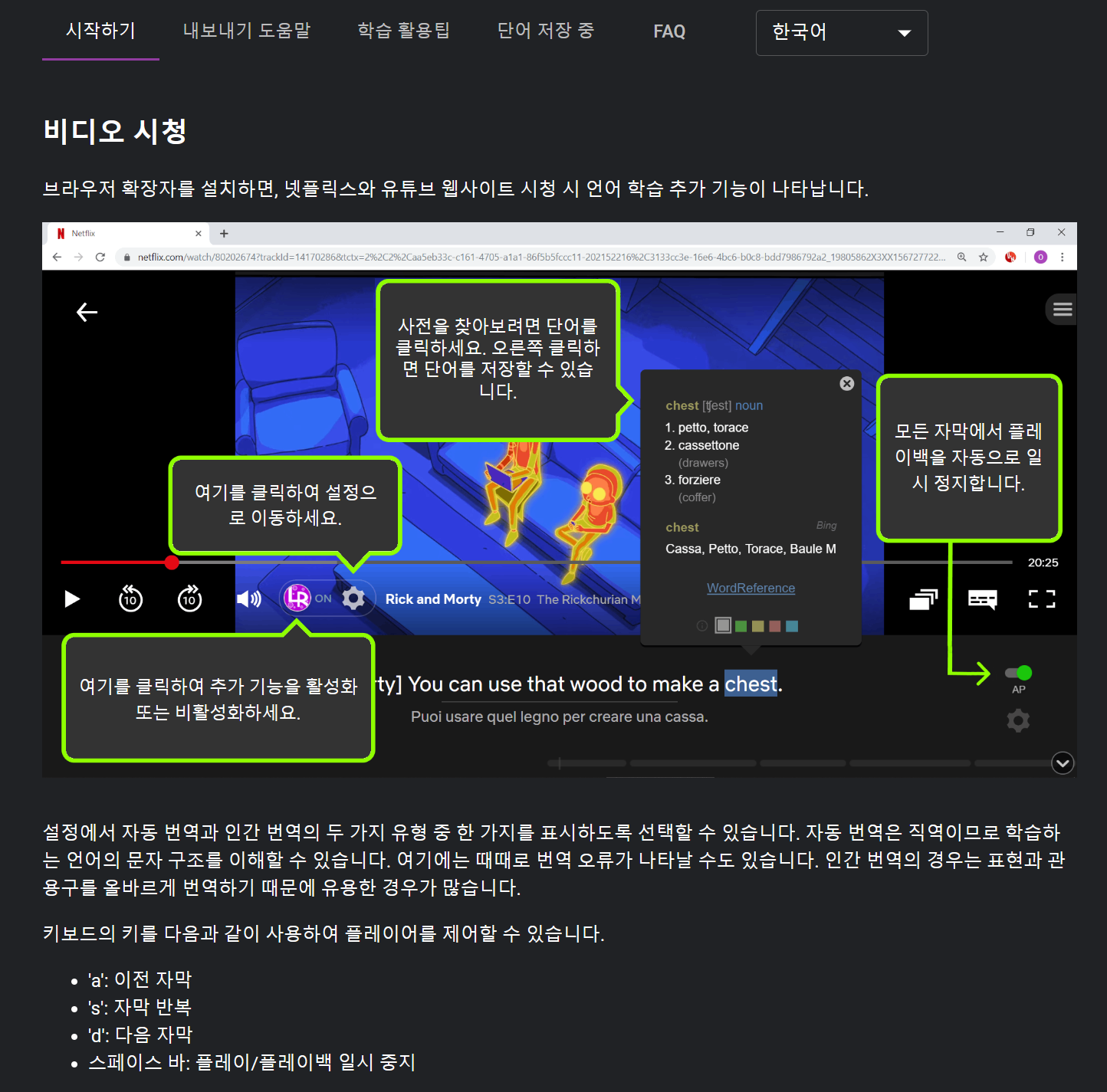Click the Netflix player back arrow
Viewport: 1107px width, 1092px height.
87,312
